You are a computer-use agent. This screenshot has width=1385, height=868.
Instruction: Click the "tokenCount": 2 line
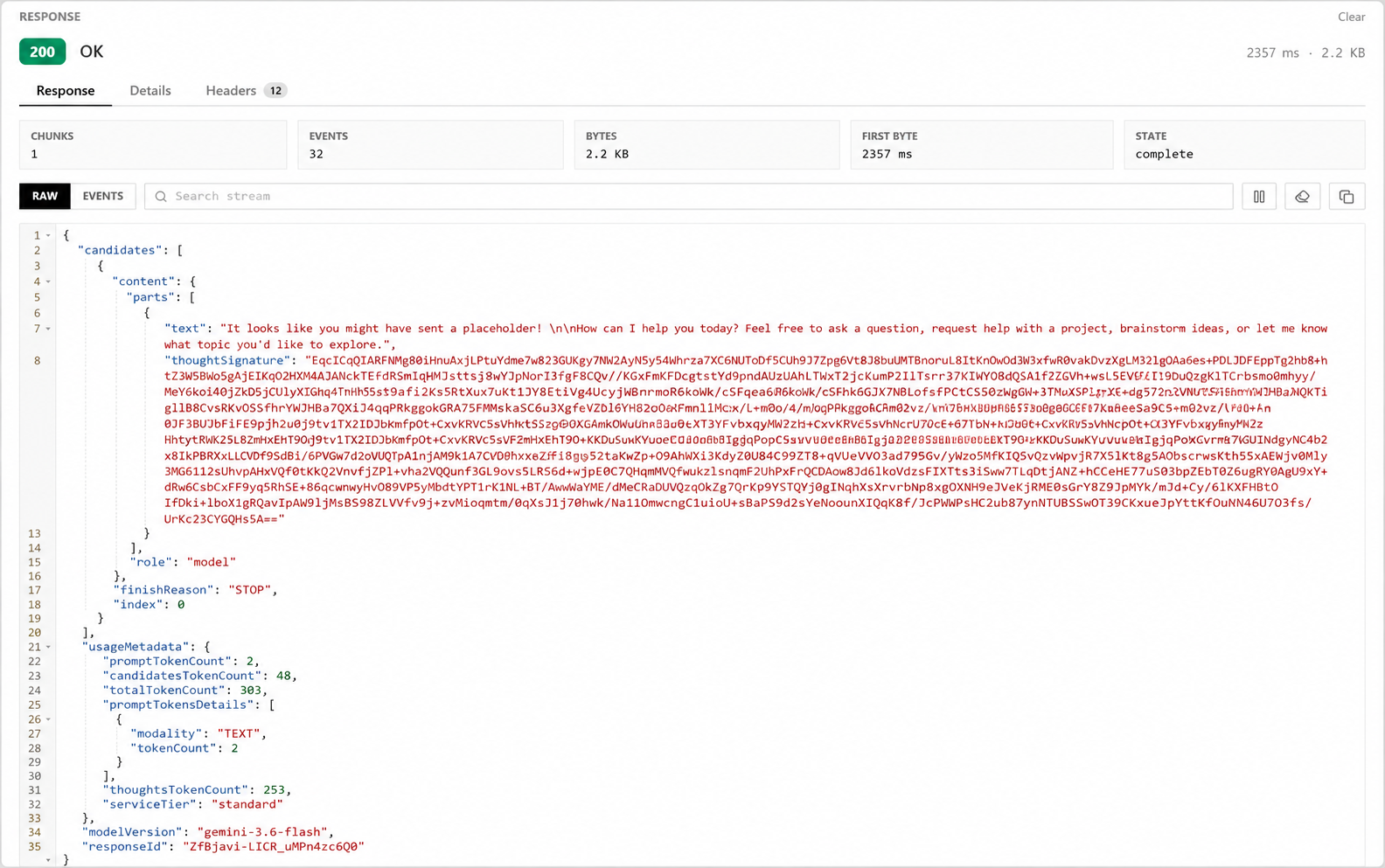[x=184, y=748]
